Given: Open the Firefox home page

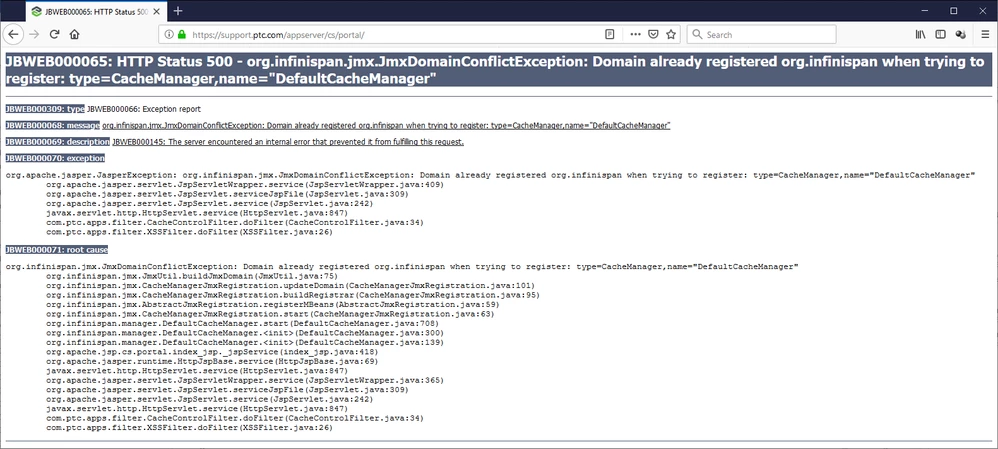Looking at the screenshot, I should [74, 34].
